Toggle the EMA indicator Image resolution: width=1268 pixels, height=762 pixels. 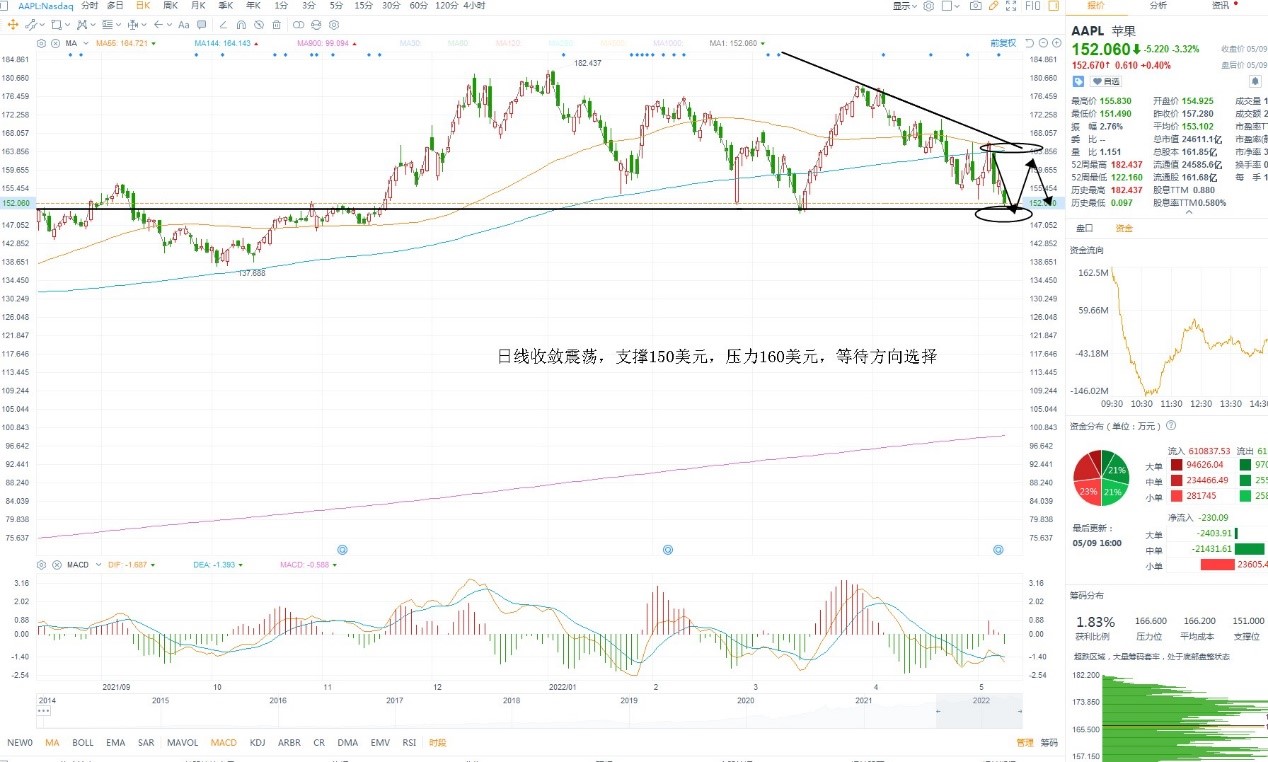(x=115, y=743)
